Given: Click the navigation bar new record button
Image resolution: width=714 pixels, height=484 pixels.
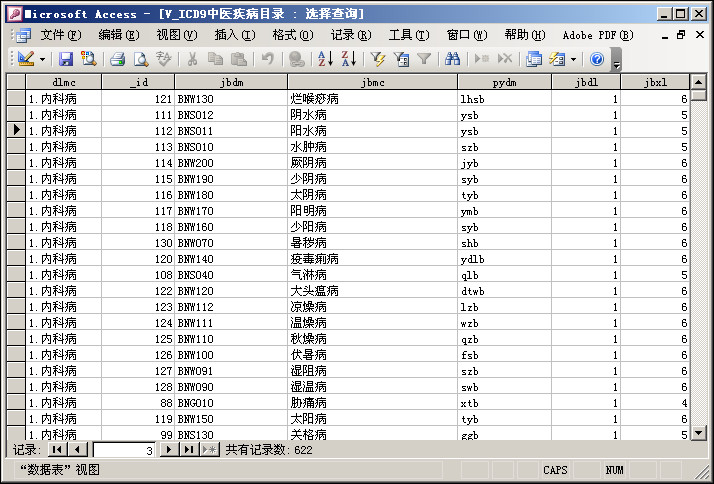Looking at the screenshot, I should [209, 450].
